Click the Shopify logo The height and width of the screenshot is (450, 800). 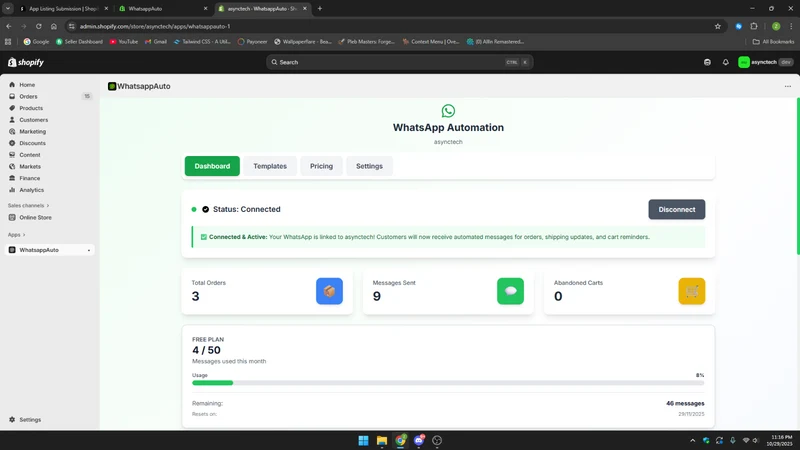26,62
